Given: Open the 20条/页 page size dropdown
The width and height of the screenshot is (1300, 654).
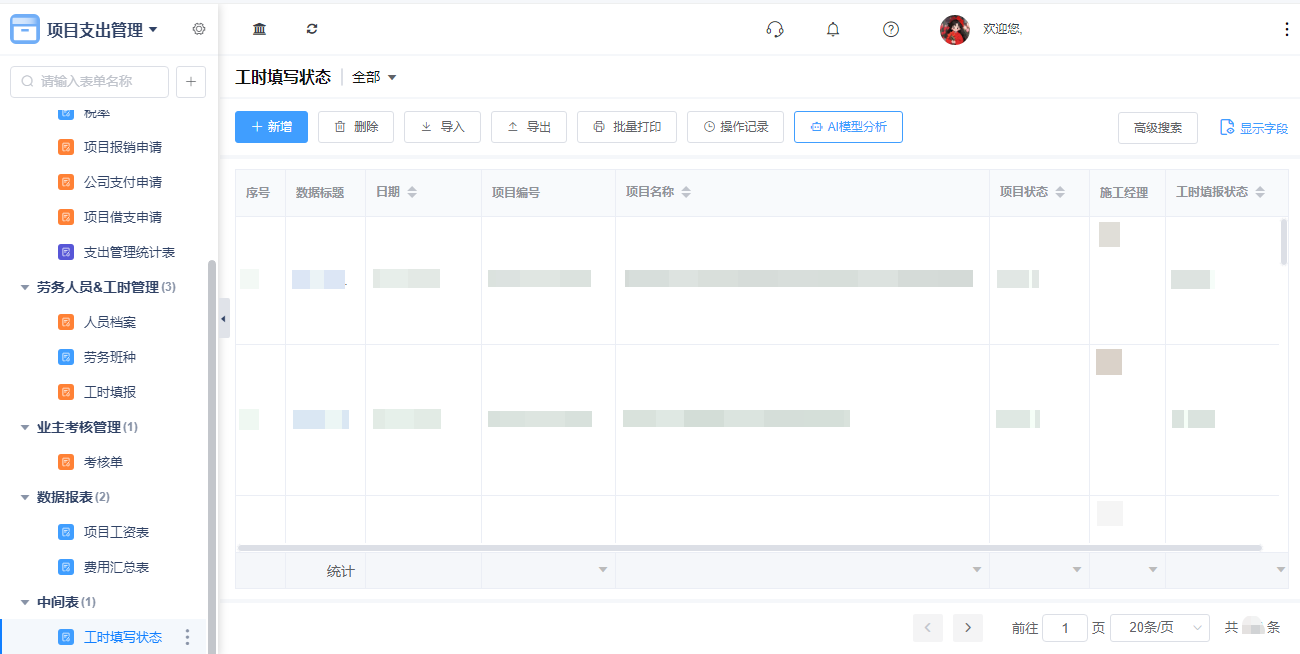Looking at the screenshot, I should tap(1160, 628).
